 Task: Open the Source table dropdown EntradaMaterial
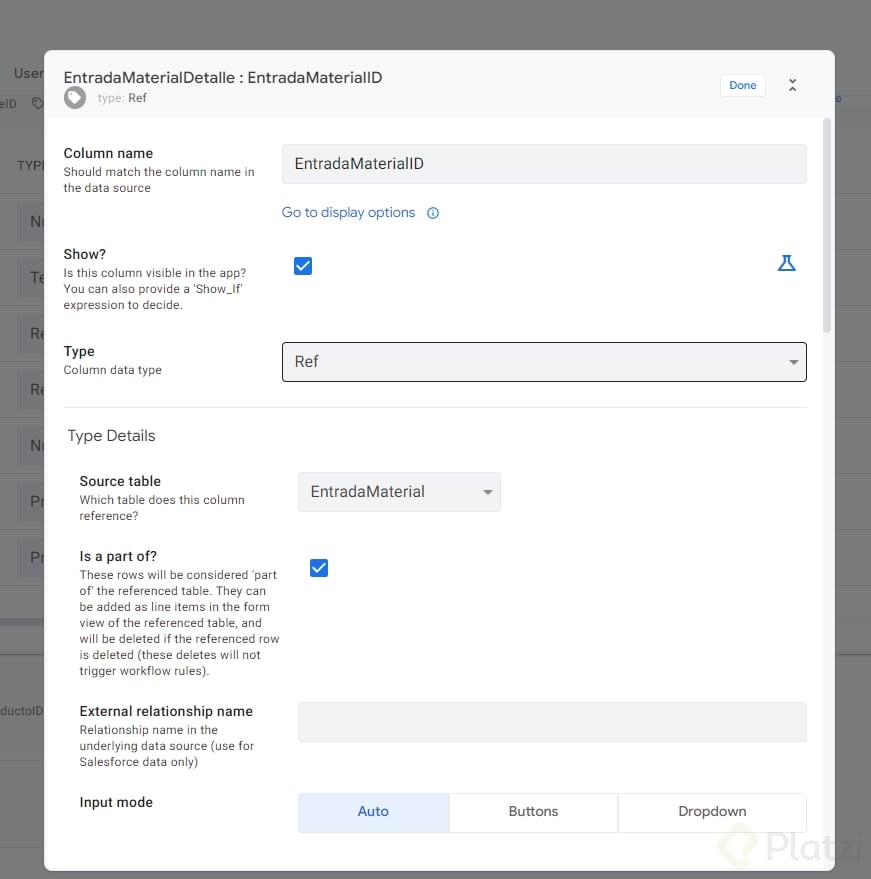pos(399,492)
